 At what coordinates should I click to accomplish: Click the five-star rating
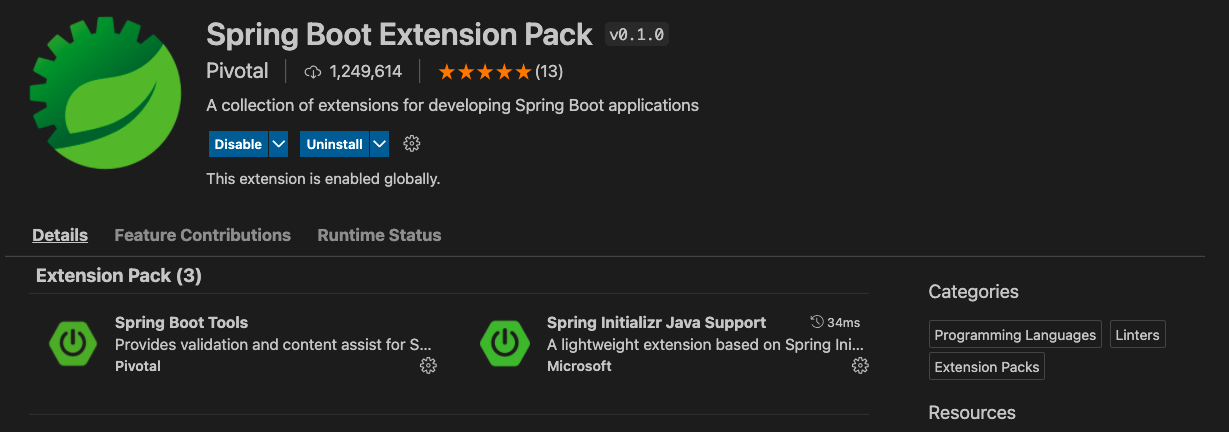point(484,71)
